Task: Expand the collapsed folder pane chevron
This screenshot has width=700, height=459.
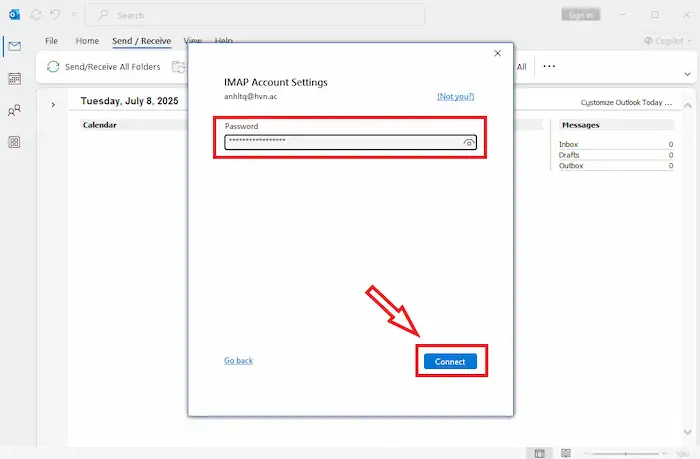Action: [x=52, y=103]
